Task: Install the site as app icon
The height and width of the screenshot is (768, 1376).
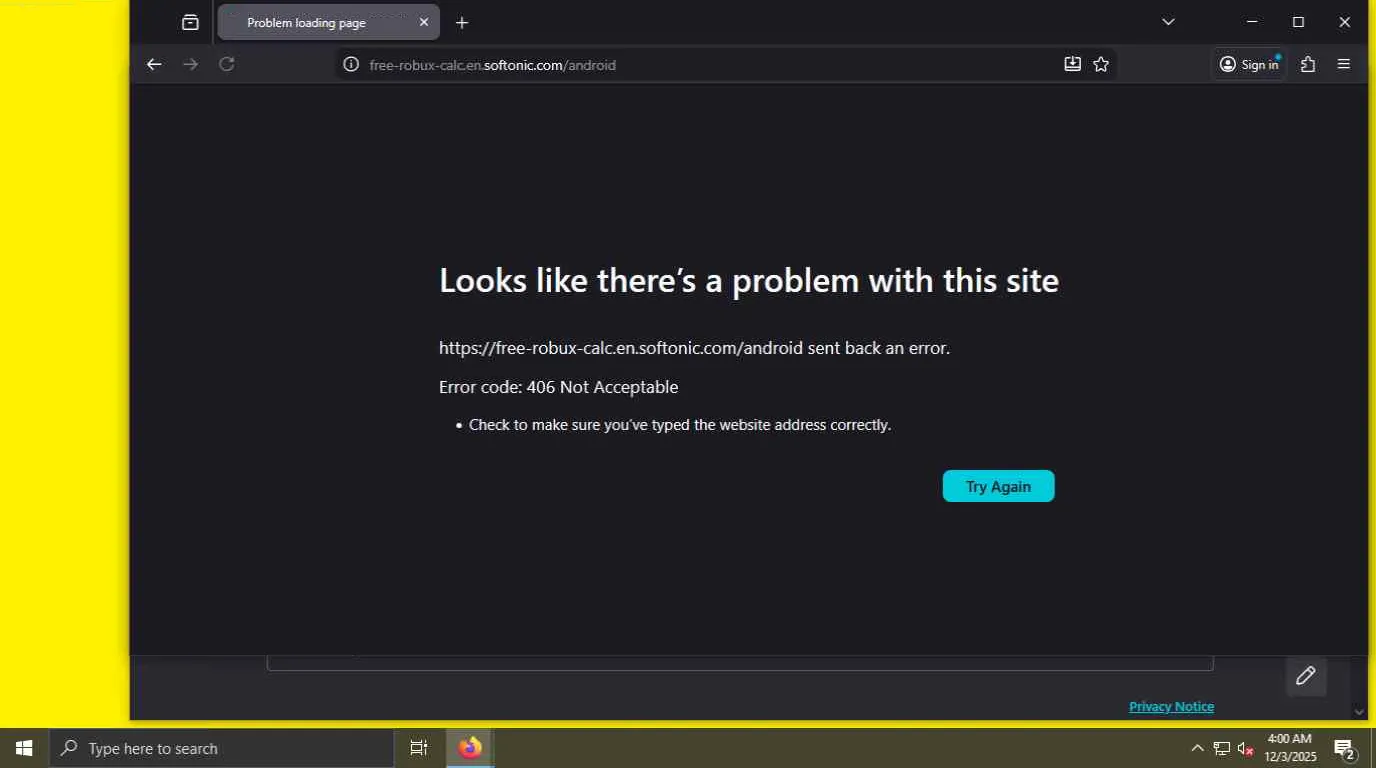Action: tap(1072, 64)
